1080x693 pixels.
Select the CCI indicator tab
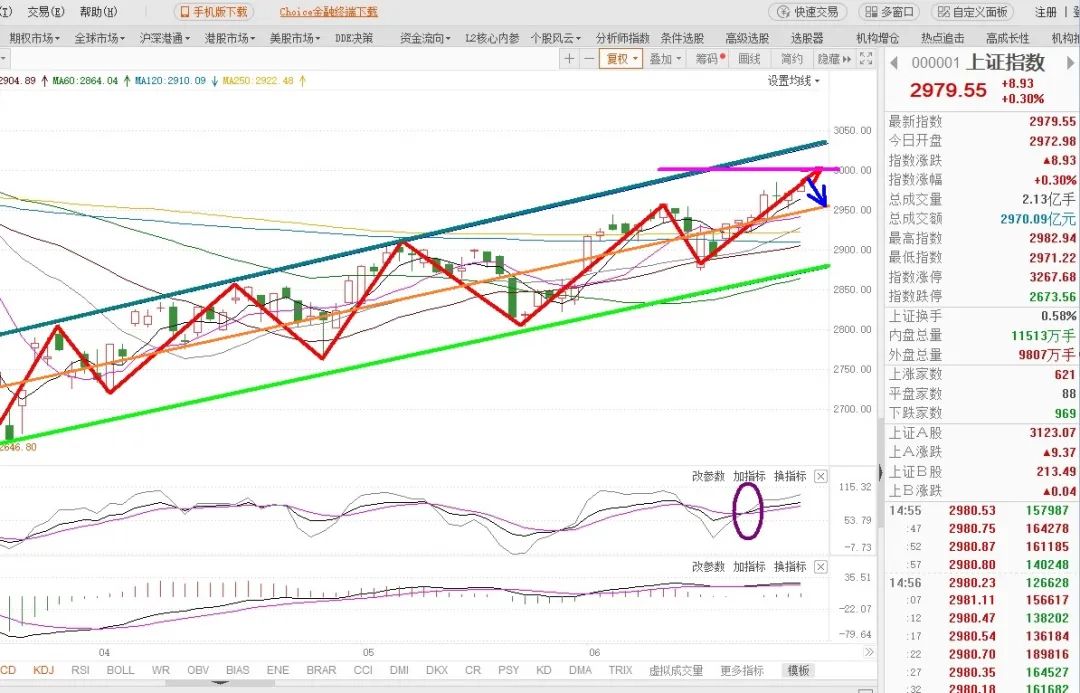tap(363, 670)
